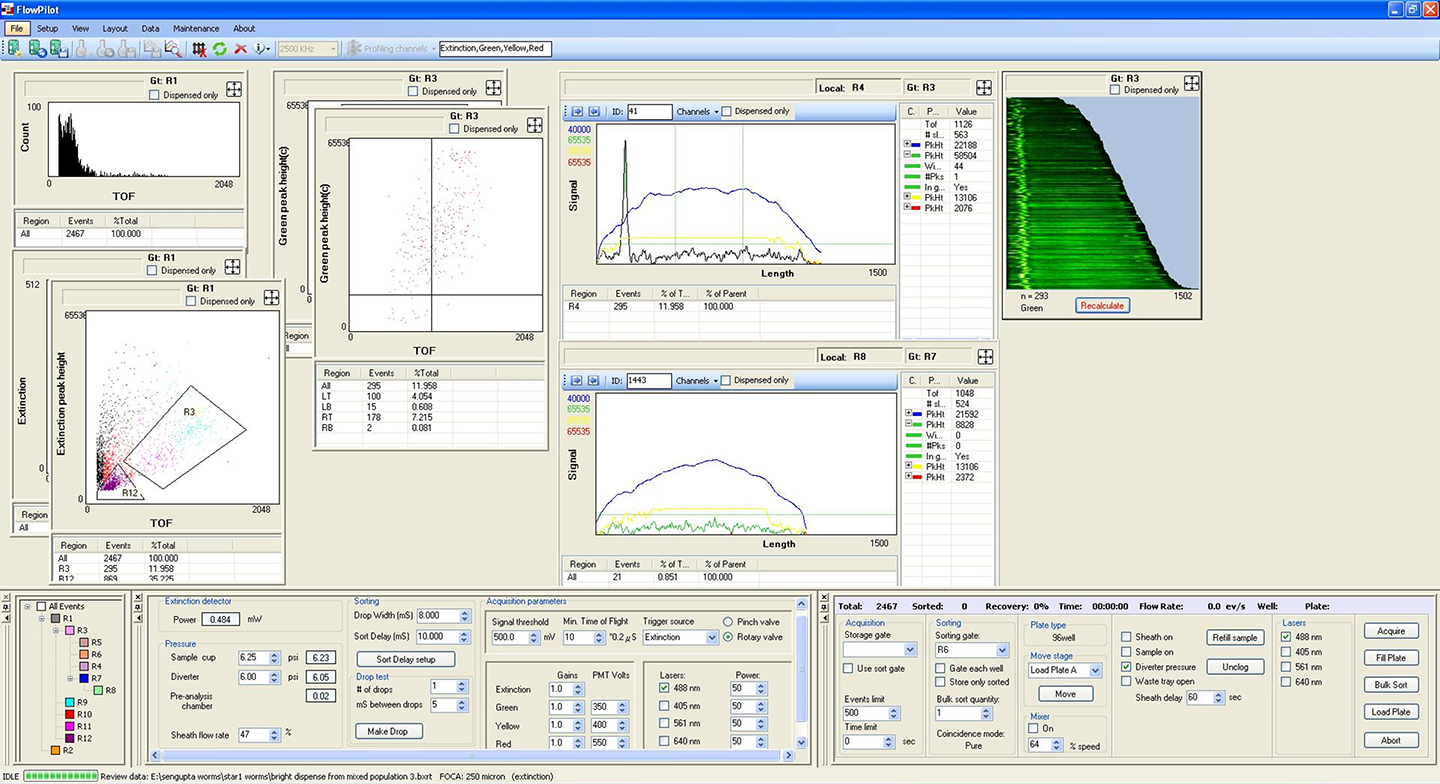Open the Maintenance menu
This screenshot has width=1440, height=784.
pos(196,28)
